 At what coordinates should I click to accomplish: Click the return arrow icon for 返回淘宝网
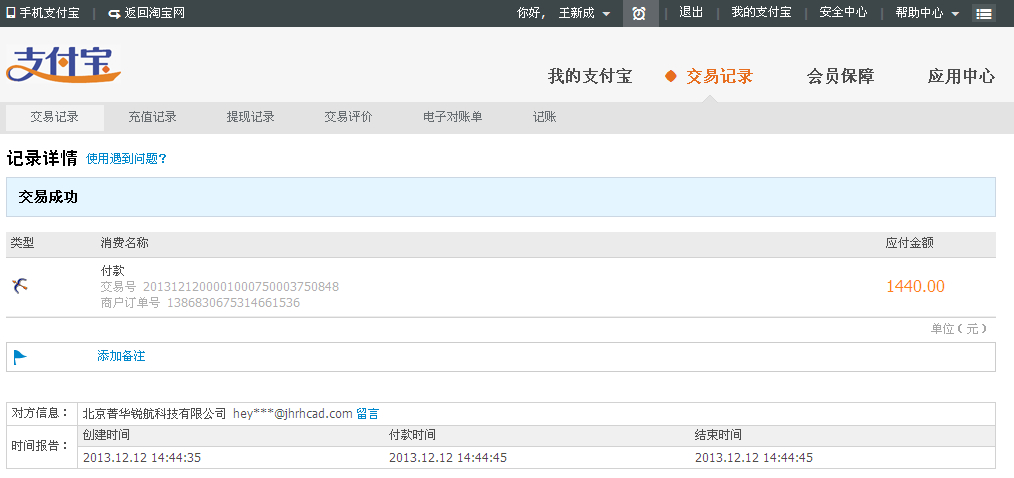(x=114, y=13)
